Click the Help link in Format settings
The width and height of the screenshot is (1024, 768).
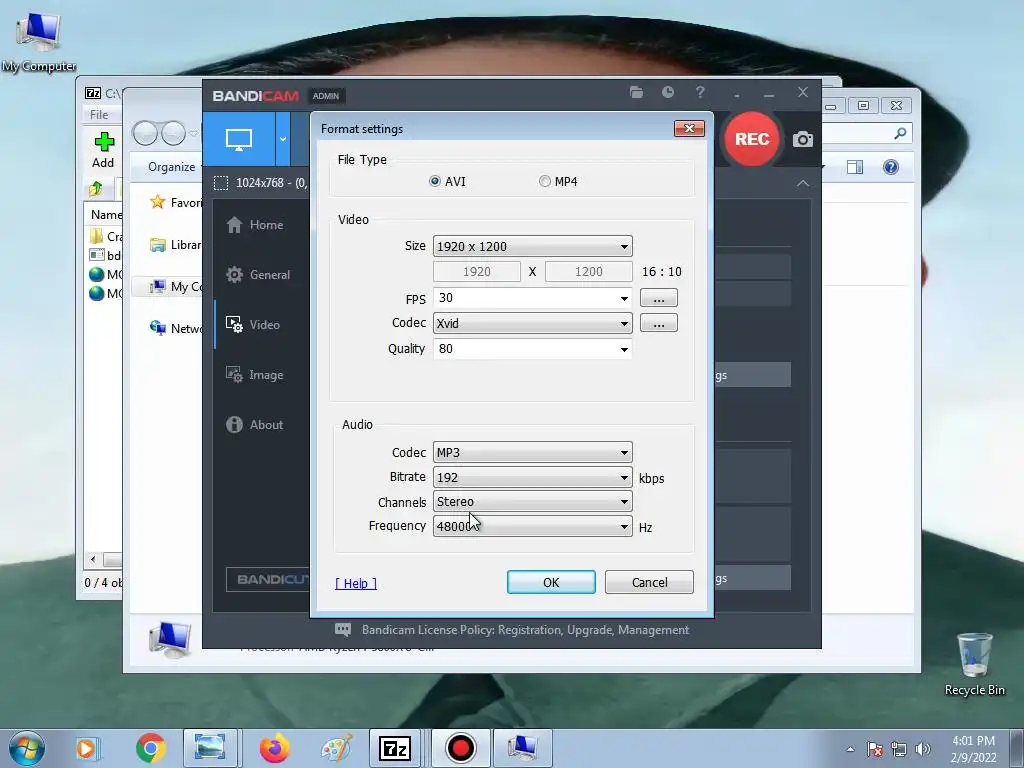(x=356, y=583)
